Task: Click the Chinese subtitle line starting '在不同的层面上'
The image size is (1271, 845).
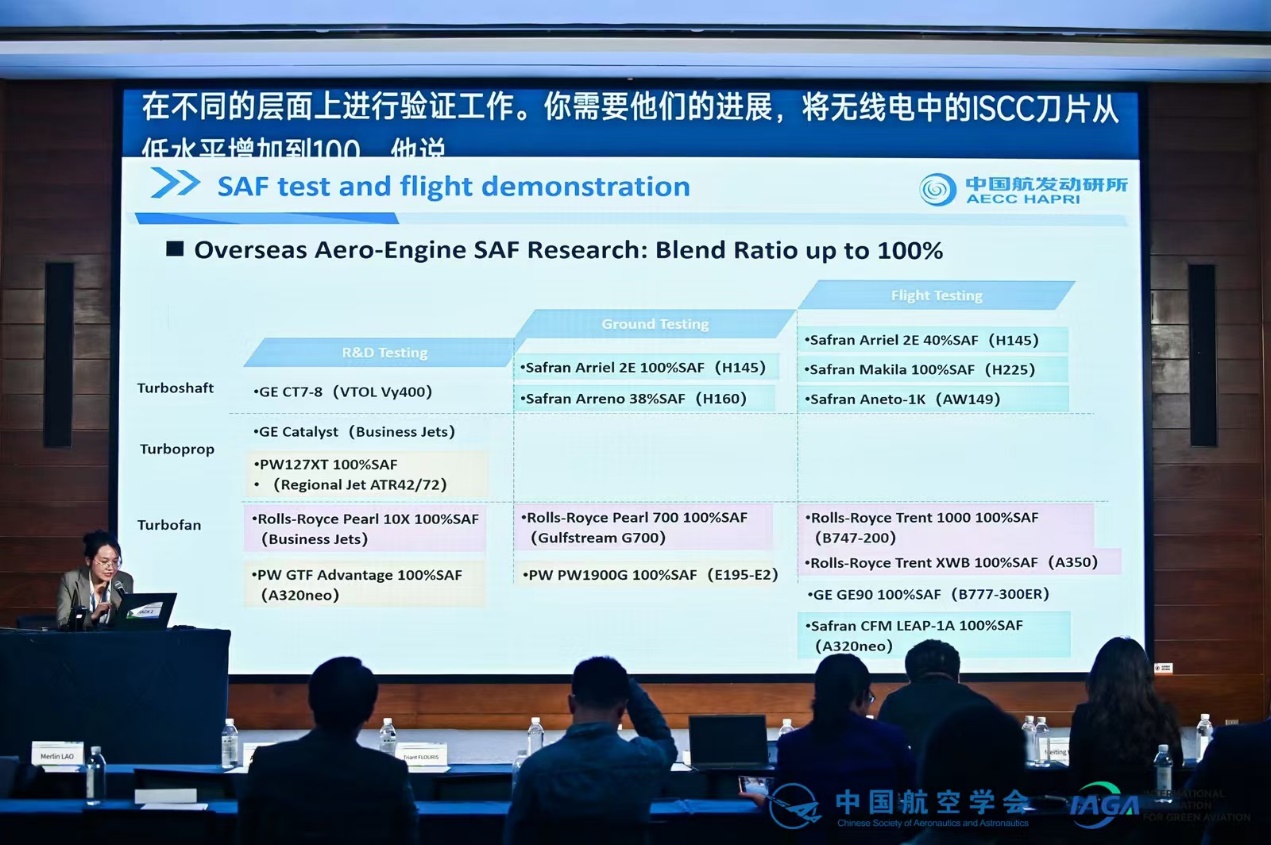Action: point(630,108)
